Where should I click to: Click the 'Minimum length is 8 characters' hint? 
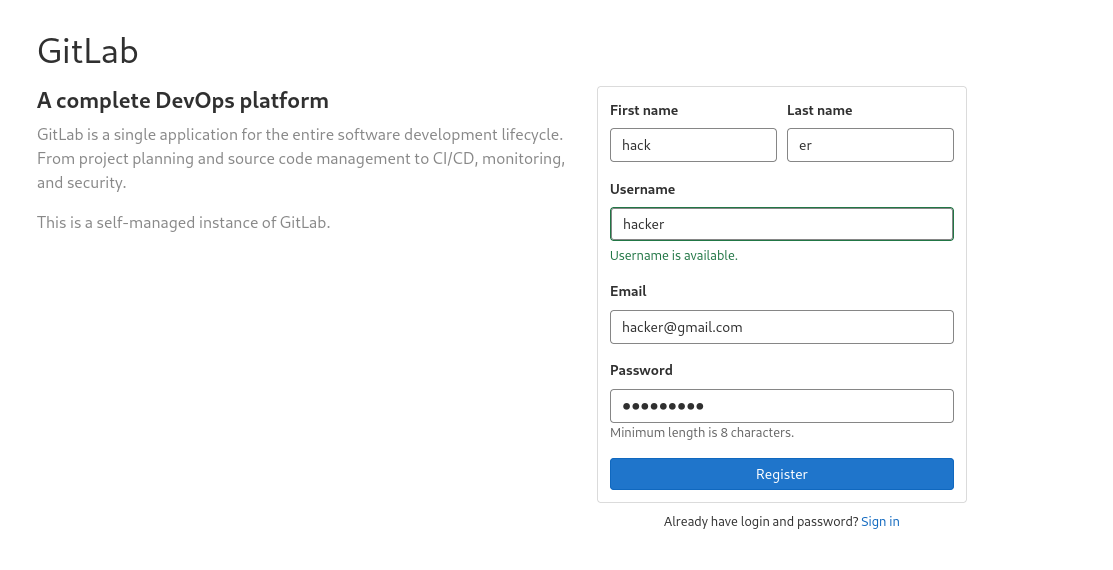(702, 433)
